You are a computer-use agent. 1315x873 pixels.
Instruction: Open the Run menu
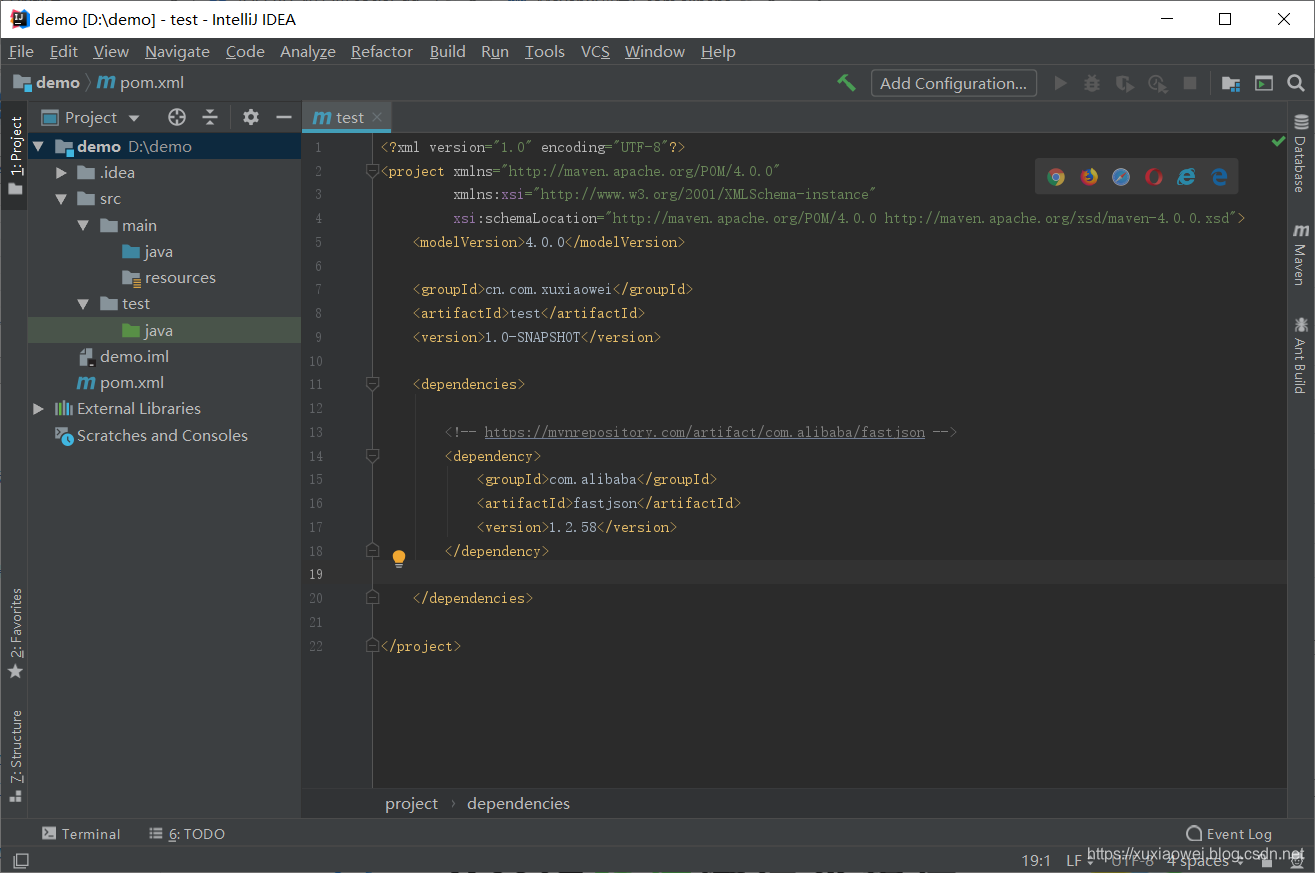[494, 51]
